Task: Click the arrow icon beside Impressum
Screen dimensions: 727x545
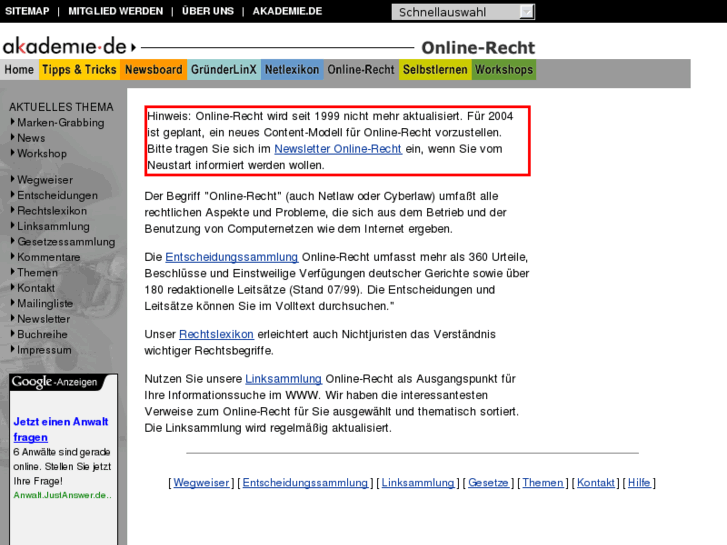Action: [x=13, y=349]
